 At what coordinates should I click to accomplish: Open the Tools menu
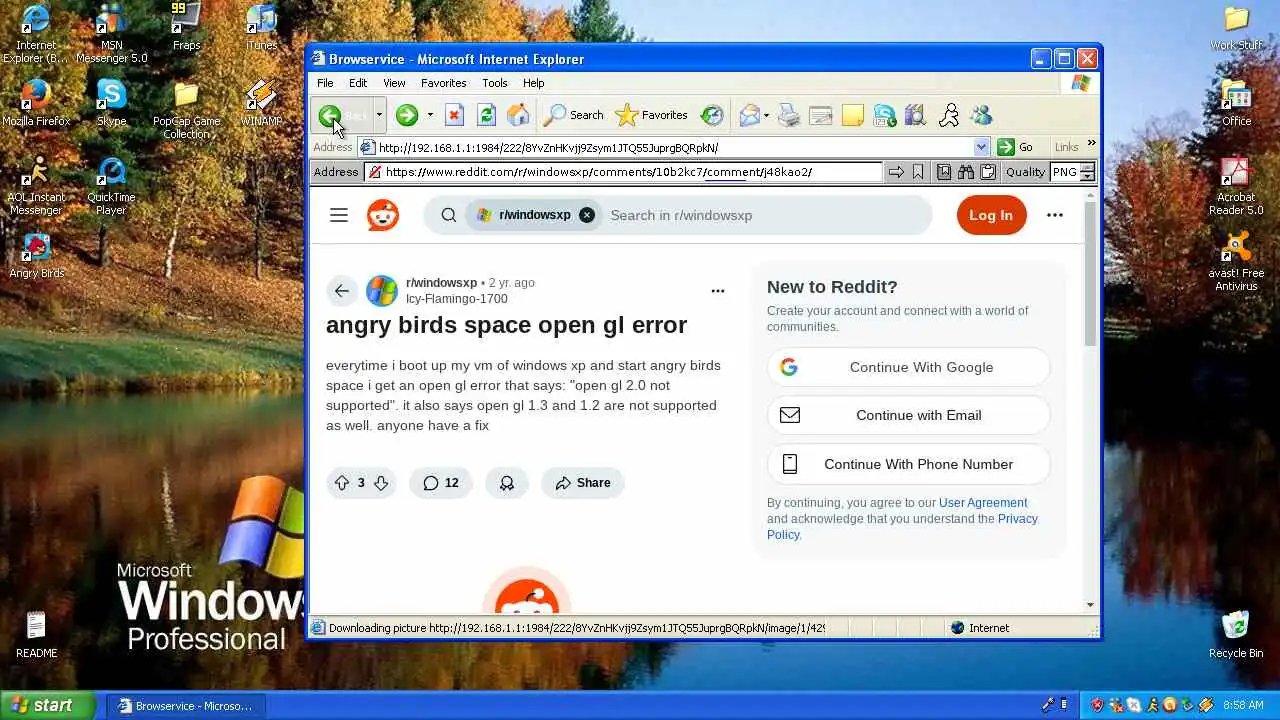tap(494, 83)
